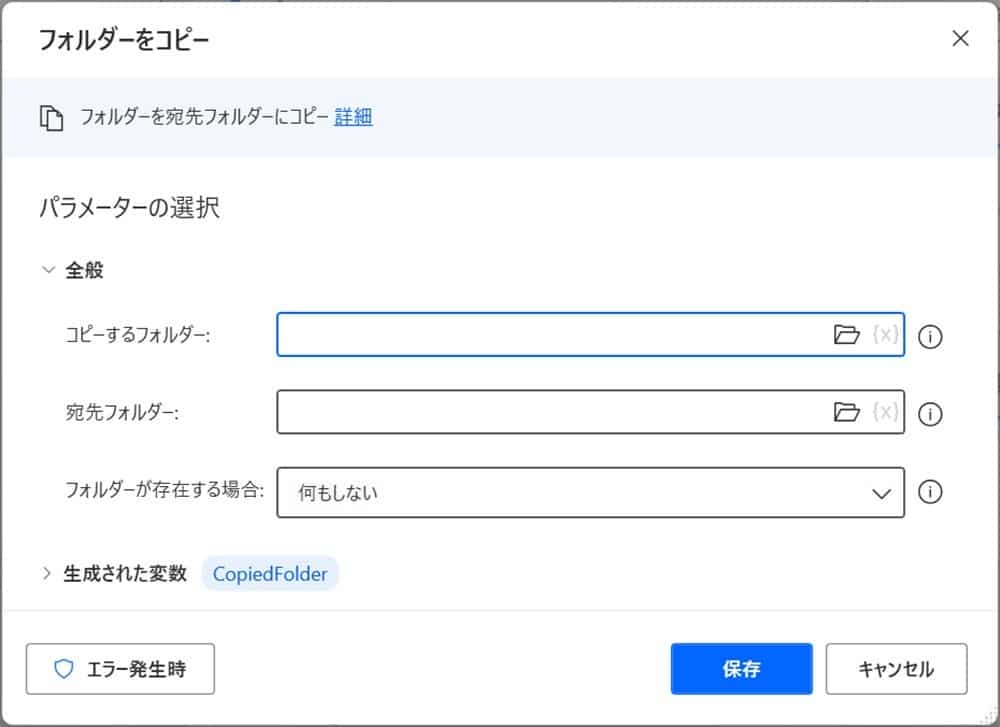1000x727 pixels.
Task: Click the shield icon on エラー発生時 button
Action: (62, 669)
